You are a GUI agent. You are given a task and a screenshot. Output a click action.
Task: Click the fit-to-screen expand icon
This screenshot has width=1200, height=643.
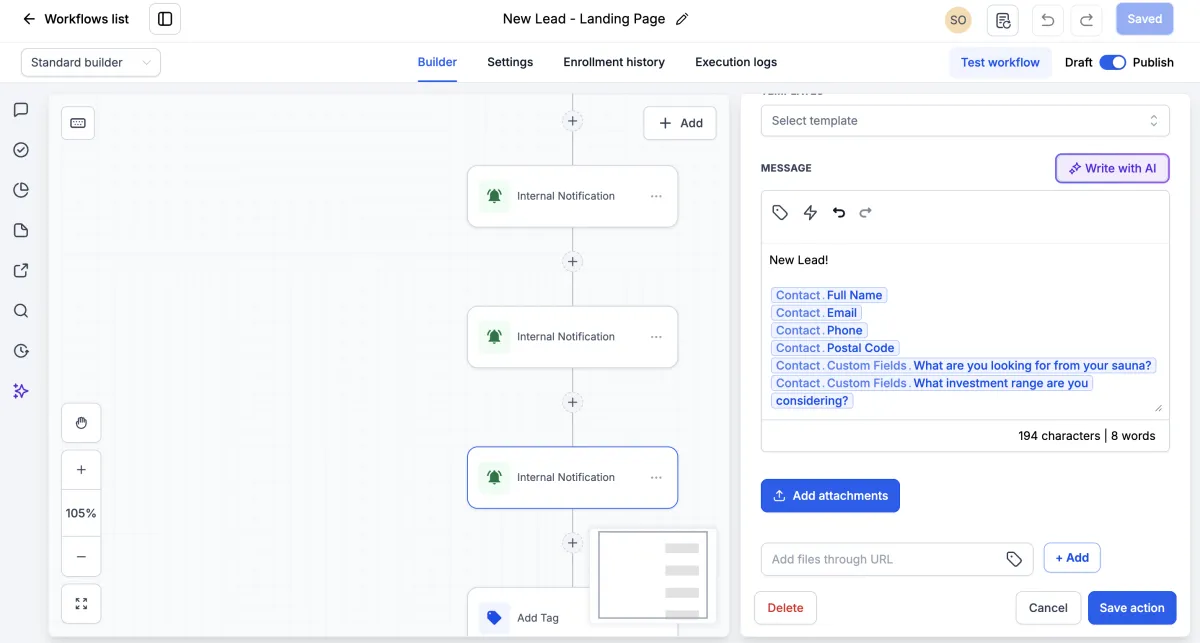(81, 604)
